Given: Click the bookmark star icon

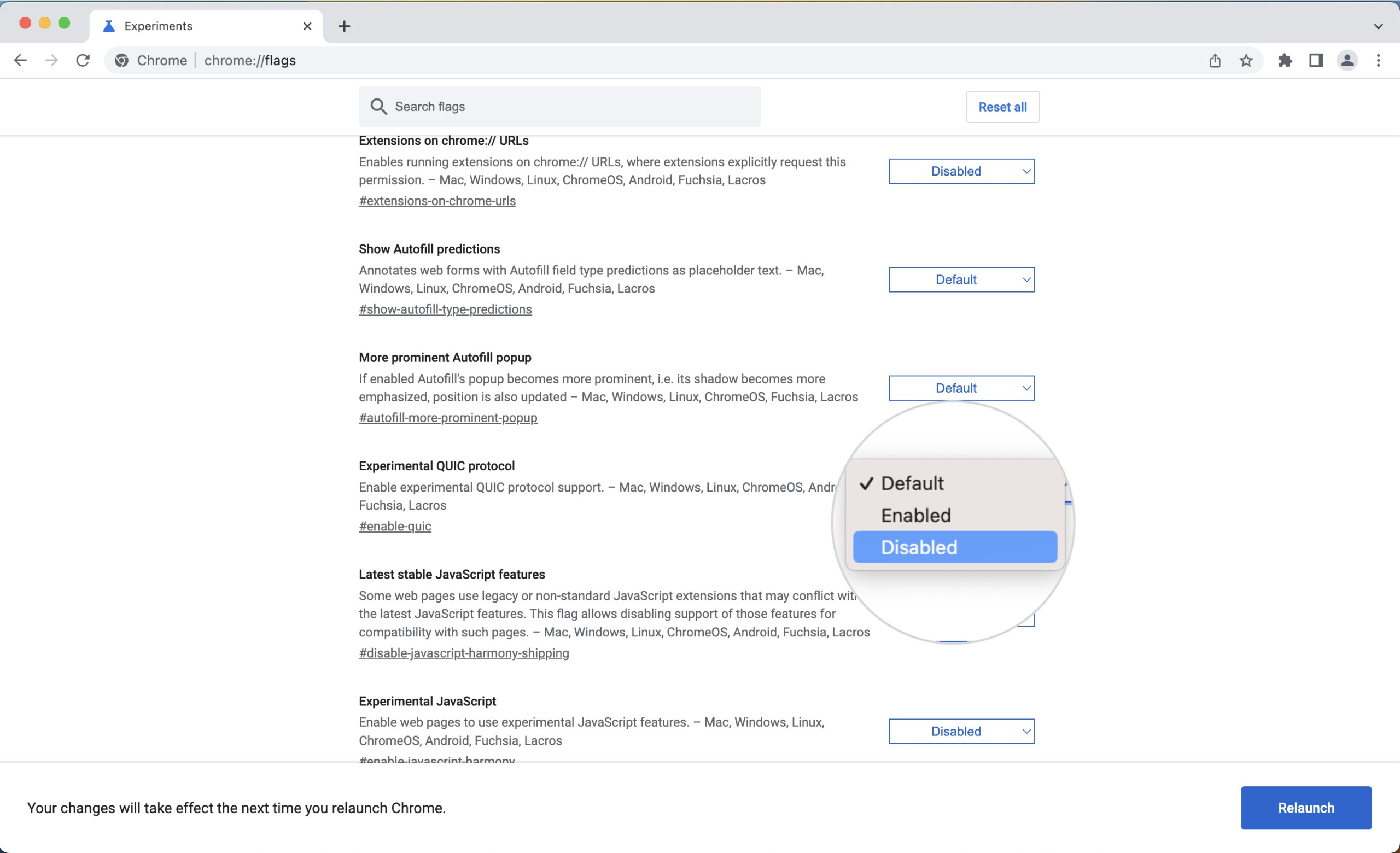Looking at the screenshot, I should 1245,60.
